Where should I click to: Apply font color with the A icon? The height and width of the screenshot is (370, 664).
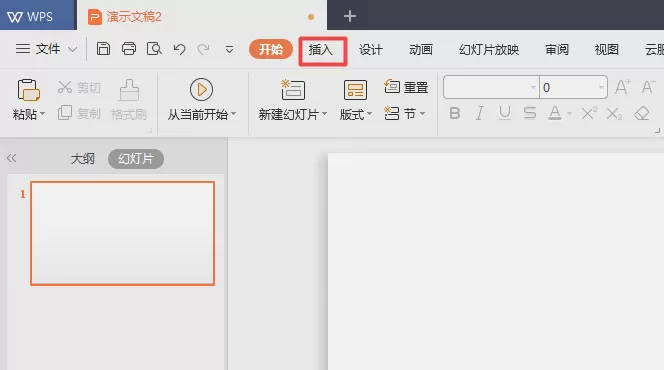pos(555,113)
